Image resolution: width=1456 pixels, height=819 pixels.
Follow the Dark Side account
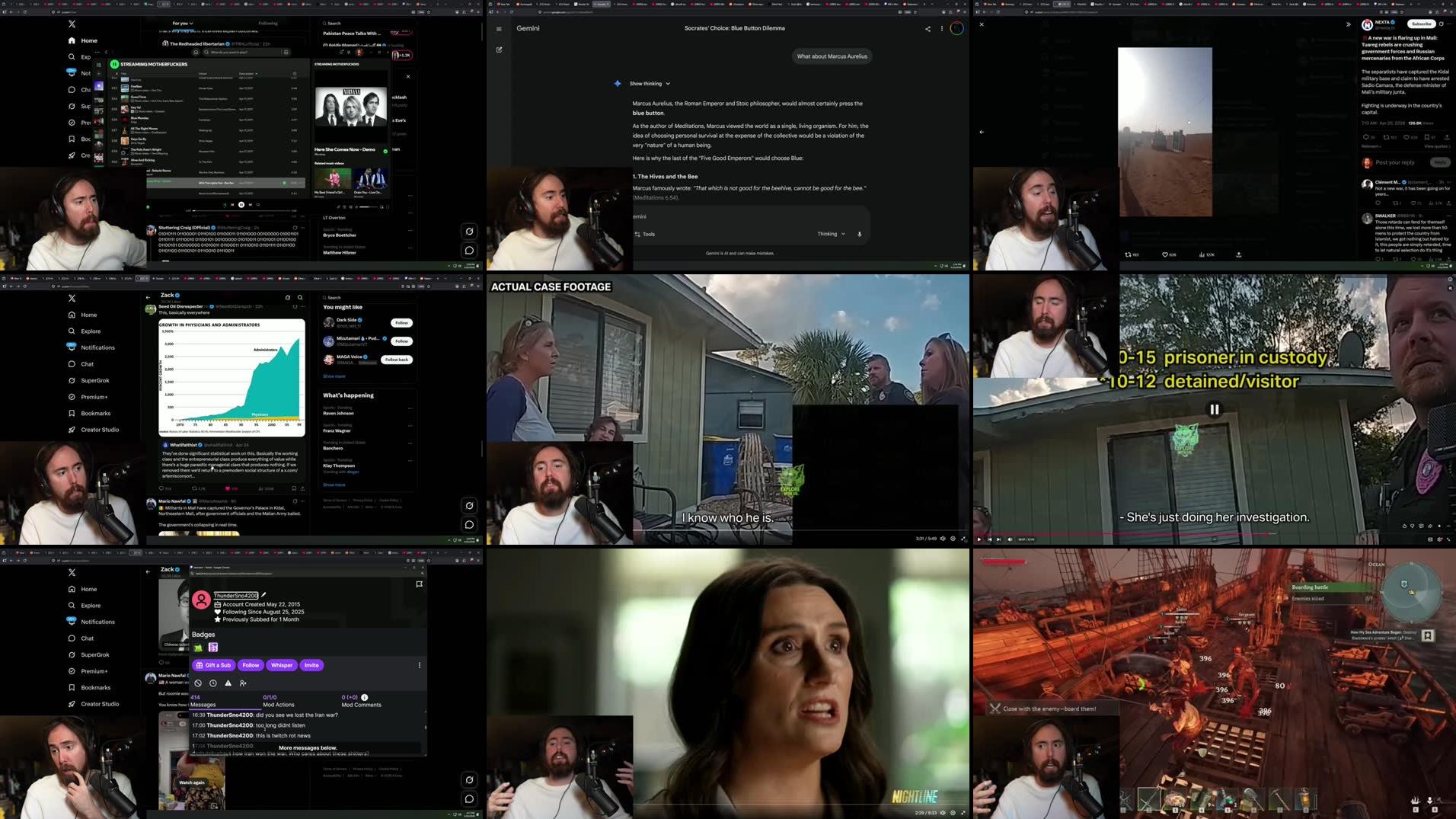pos(401,323)
